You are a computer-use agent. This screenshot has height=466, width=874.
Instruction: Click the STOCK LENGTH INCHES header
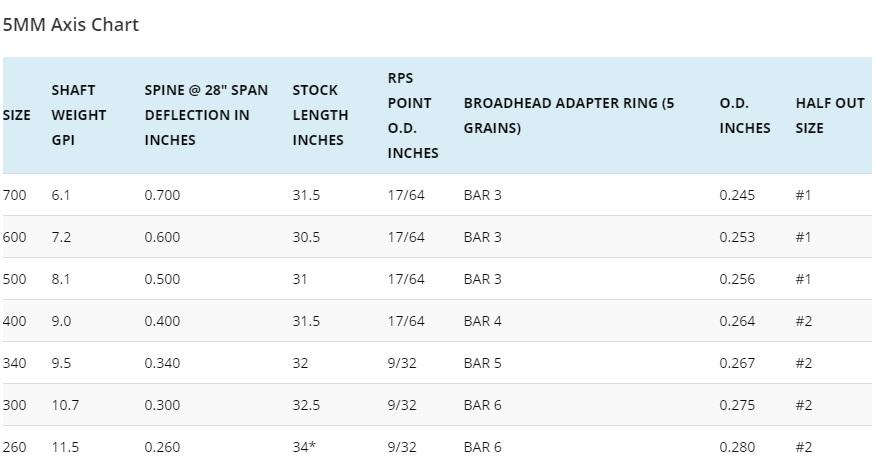(x=320, y=115)
